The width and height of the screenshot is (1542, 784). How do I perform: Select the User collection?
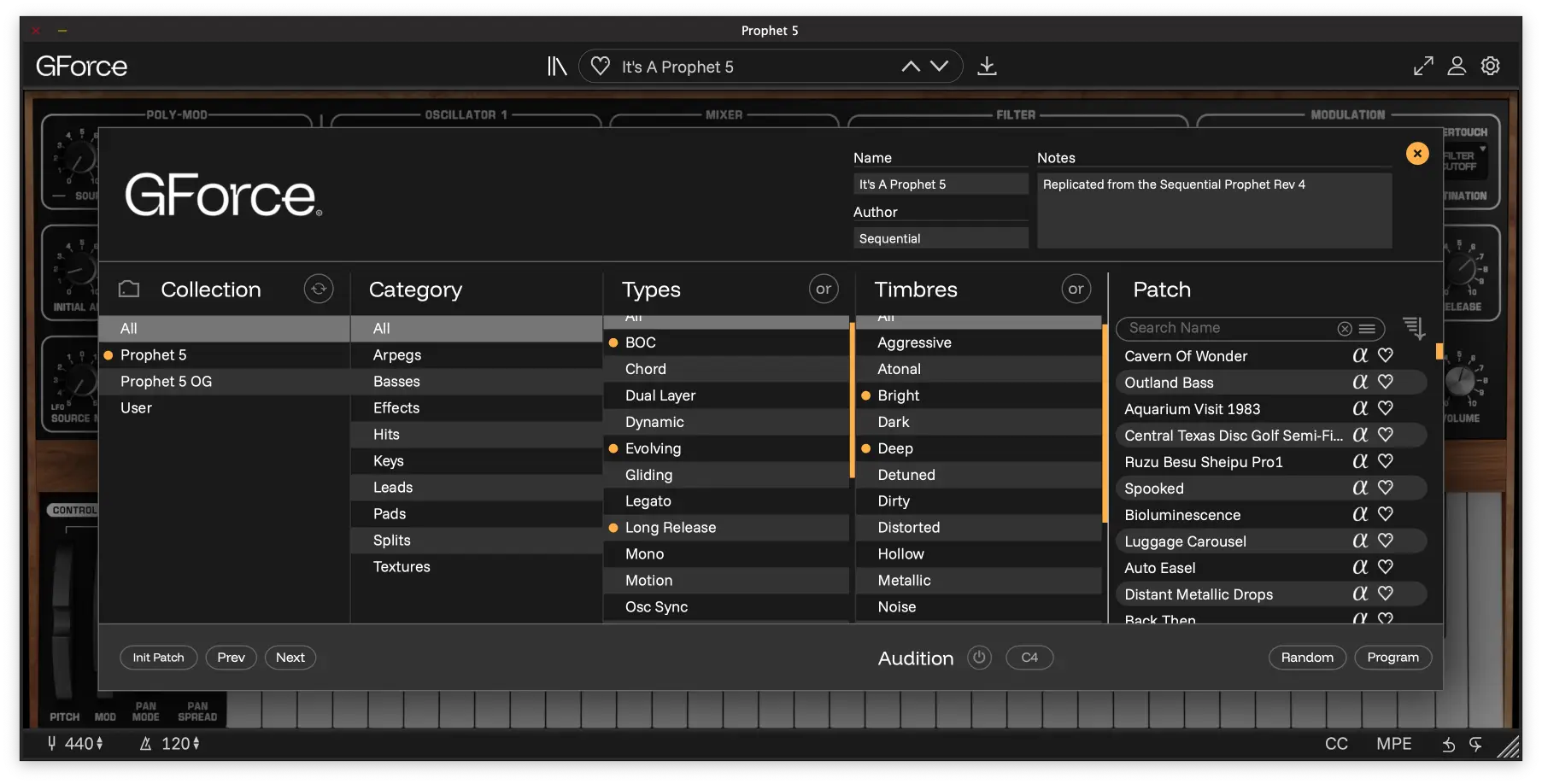[x=225, y=408]
